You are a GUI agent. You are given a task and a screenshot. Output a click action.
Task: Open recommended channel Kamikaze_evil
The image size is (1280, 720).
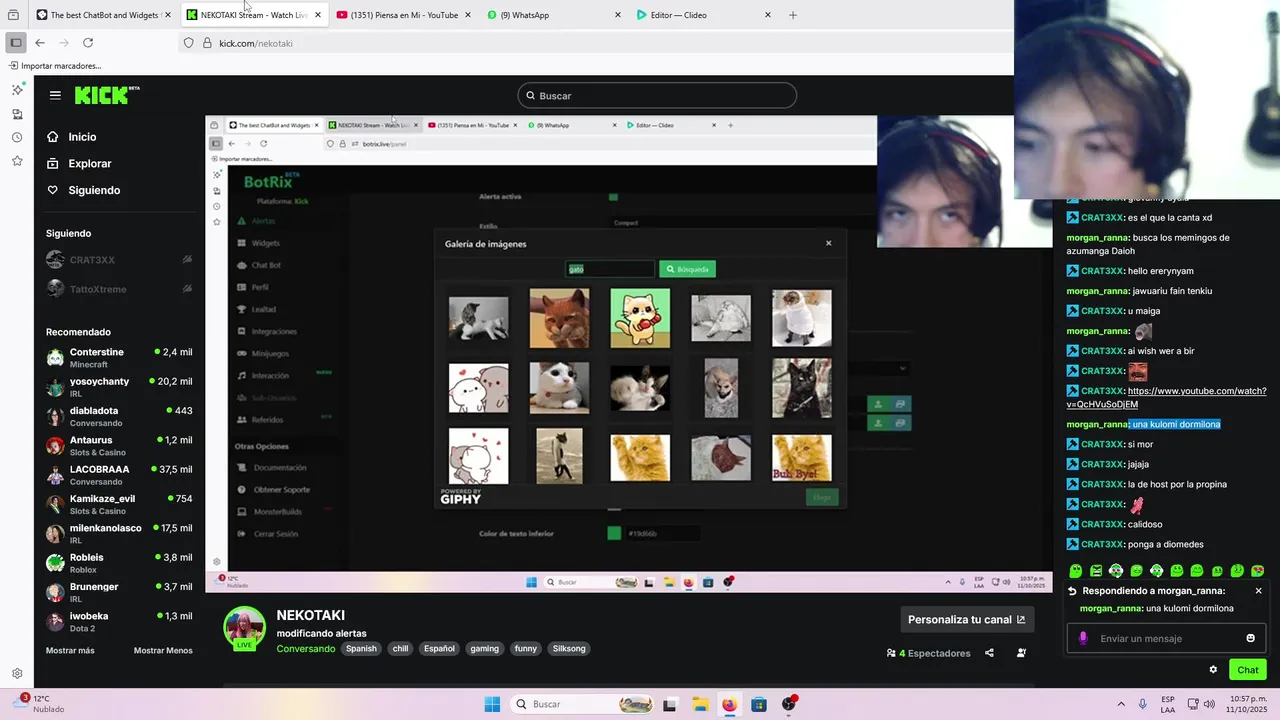coord(119,504)
